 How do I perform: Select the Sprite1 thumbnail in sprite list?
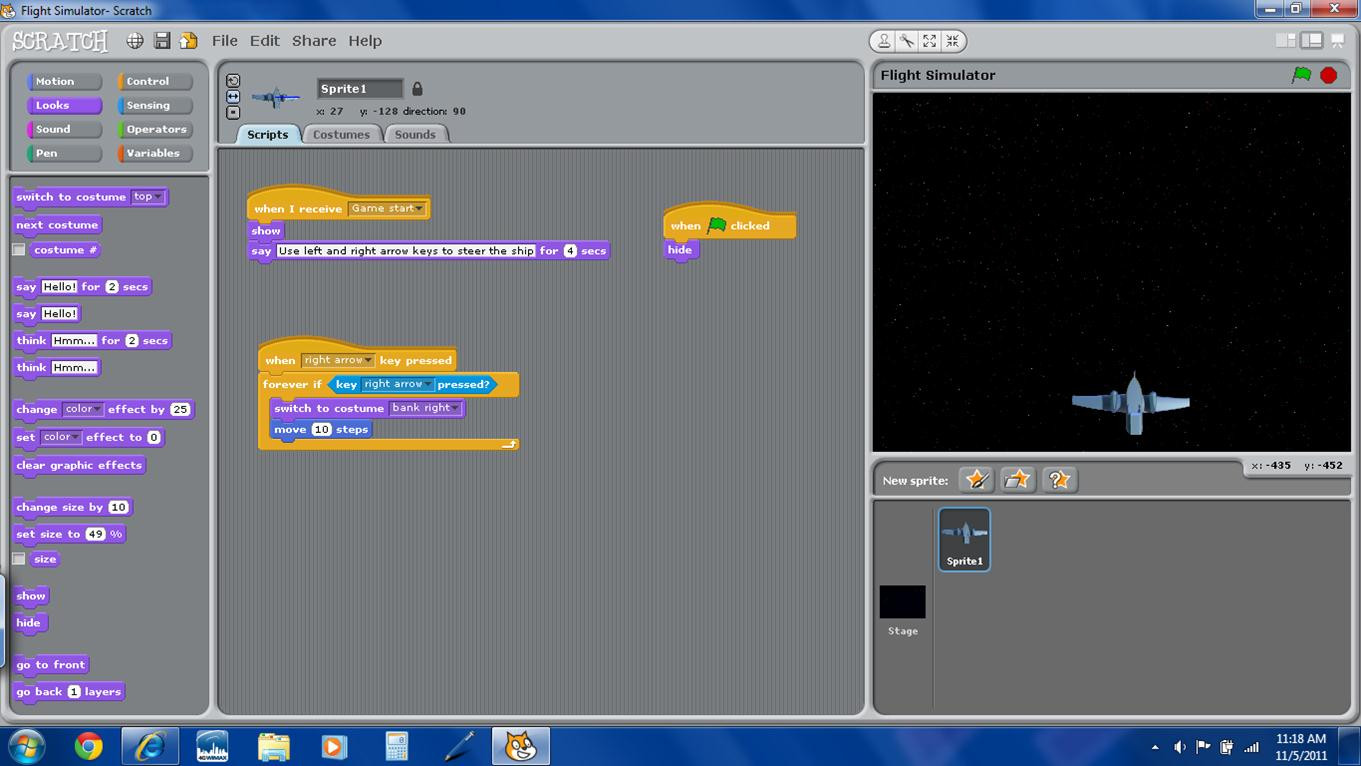[964, 539]
